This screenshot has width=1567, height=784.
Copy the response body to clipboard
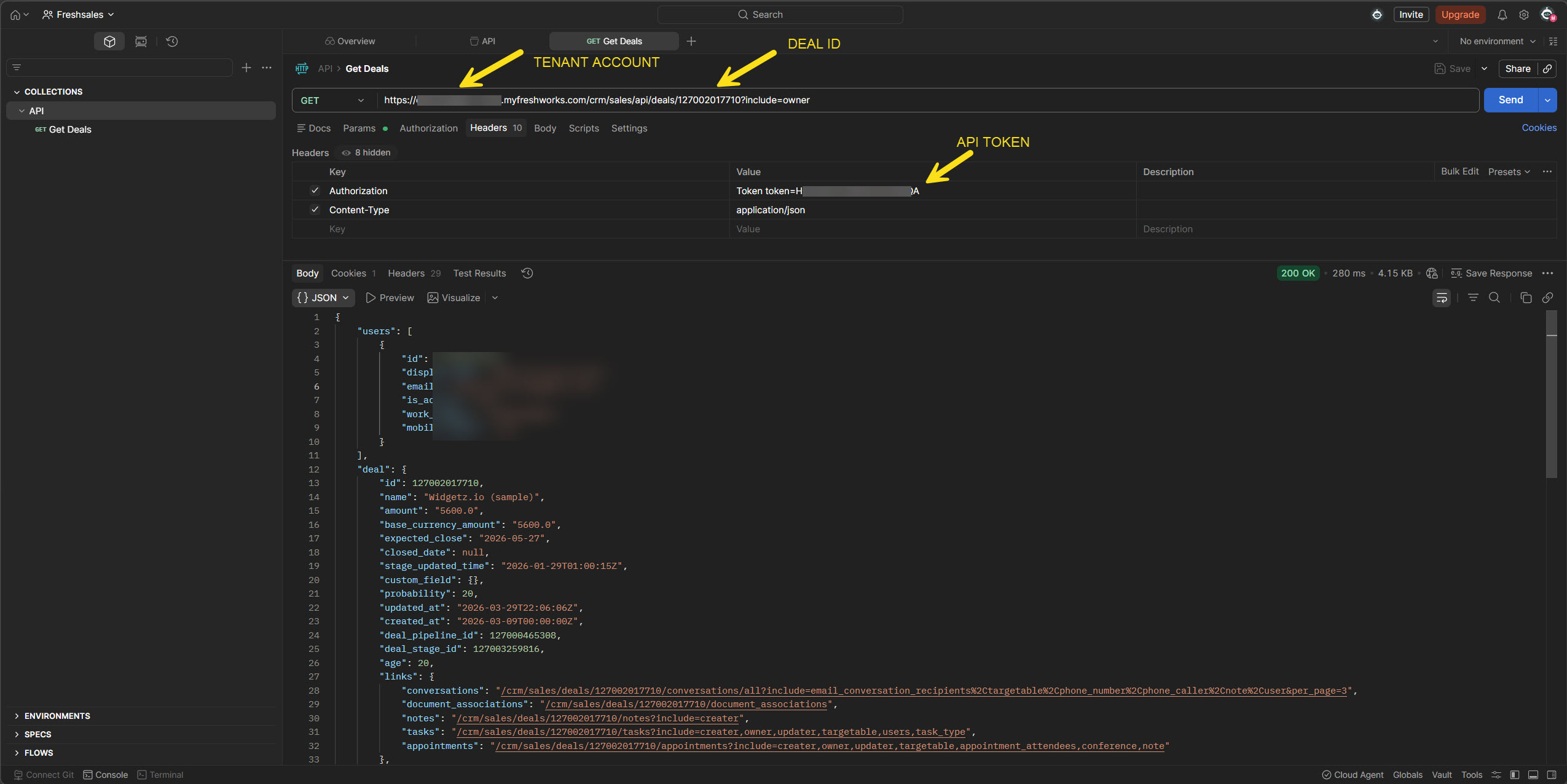1525,297
